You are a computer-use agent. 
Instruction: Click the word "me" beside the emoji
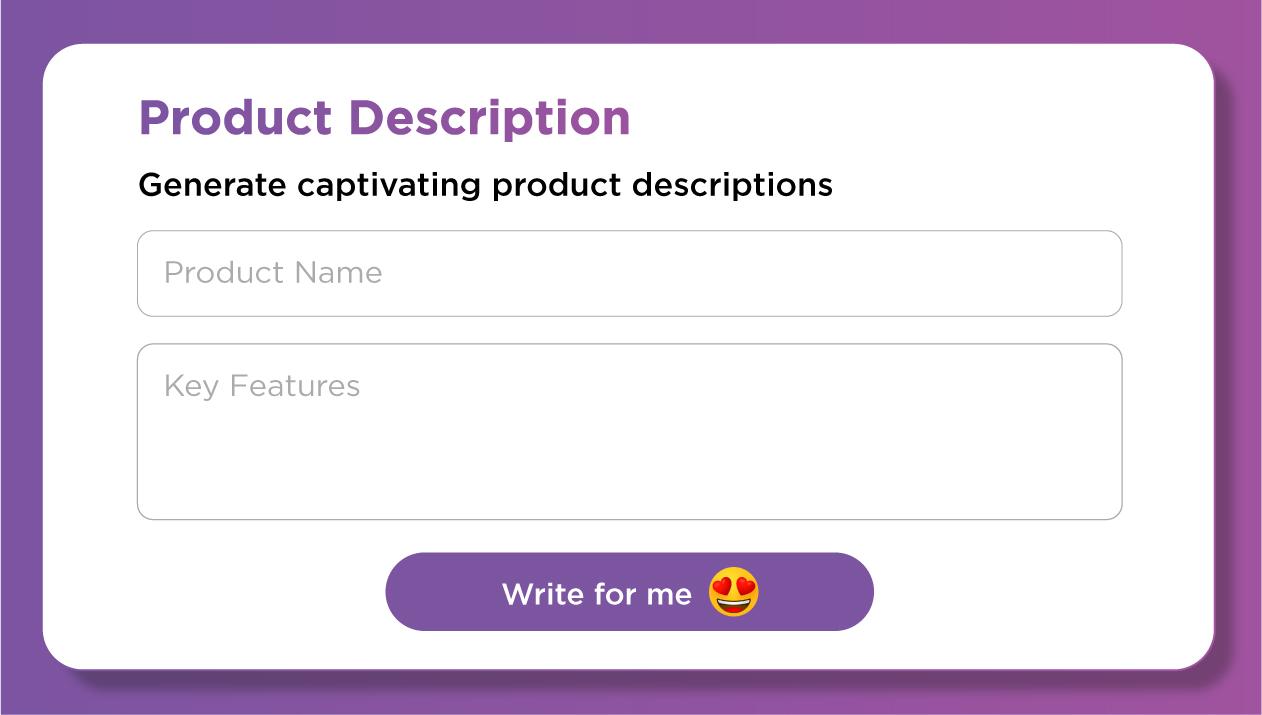click(669, 594)
